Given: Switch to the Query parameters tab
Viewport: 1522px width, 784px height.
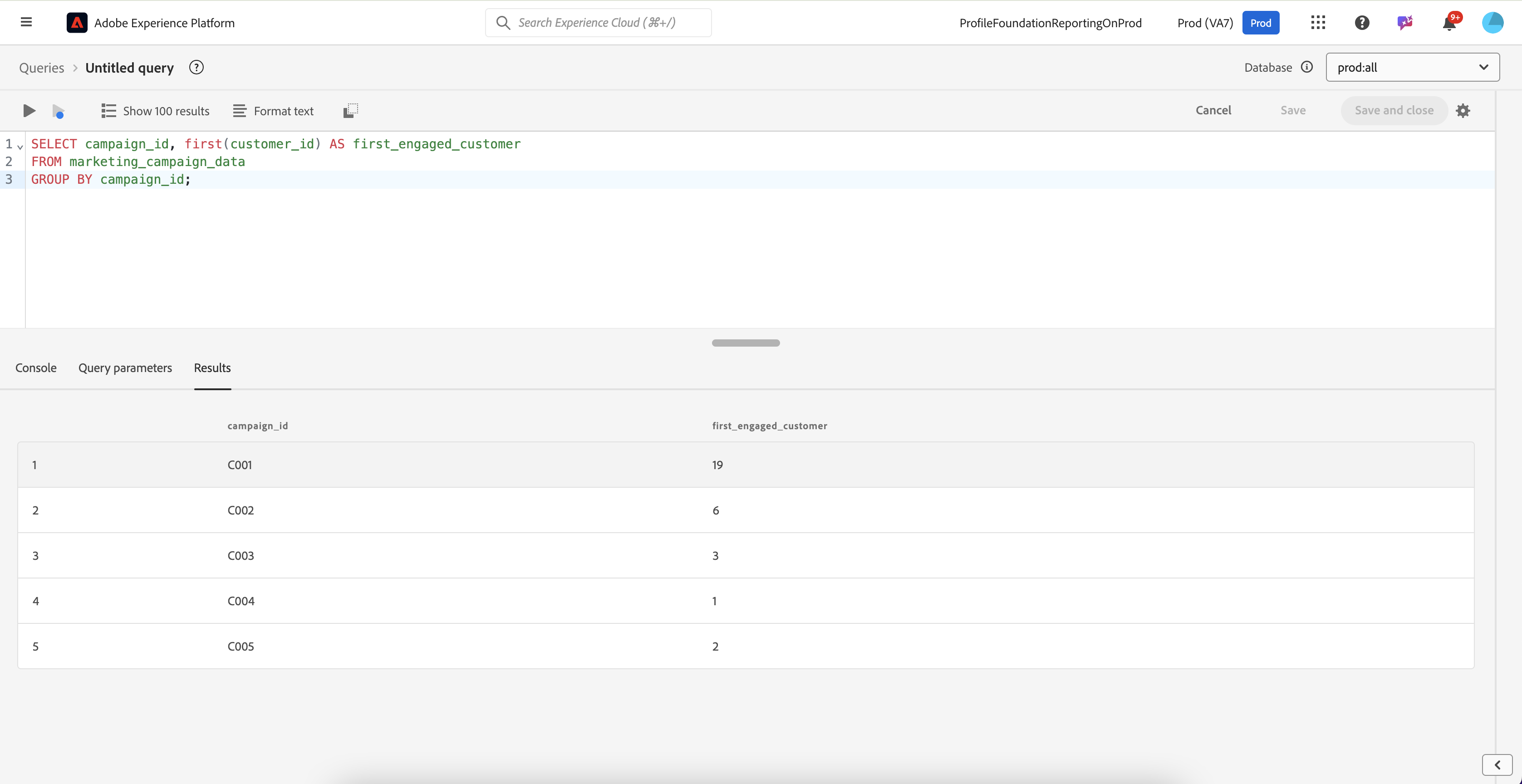Looking at the screenshot, I should [125, 367].
